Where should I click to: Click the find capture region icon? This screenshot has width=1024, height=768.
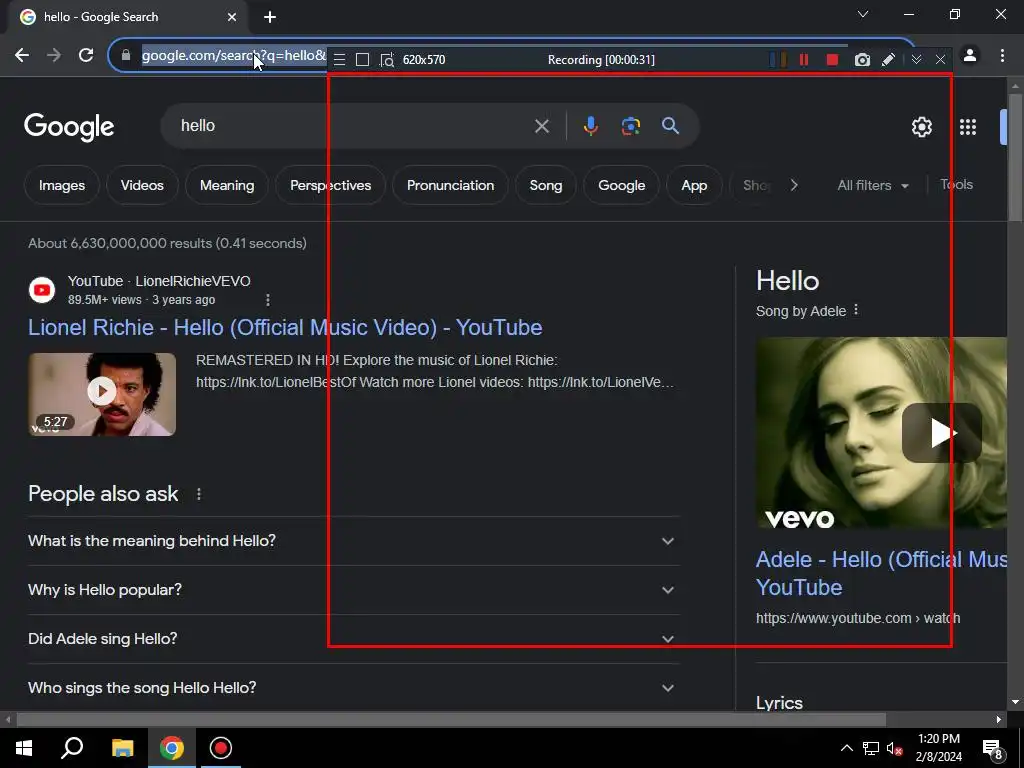pos(387,60)
